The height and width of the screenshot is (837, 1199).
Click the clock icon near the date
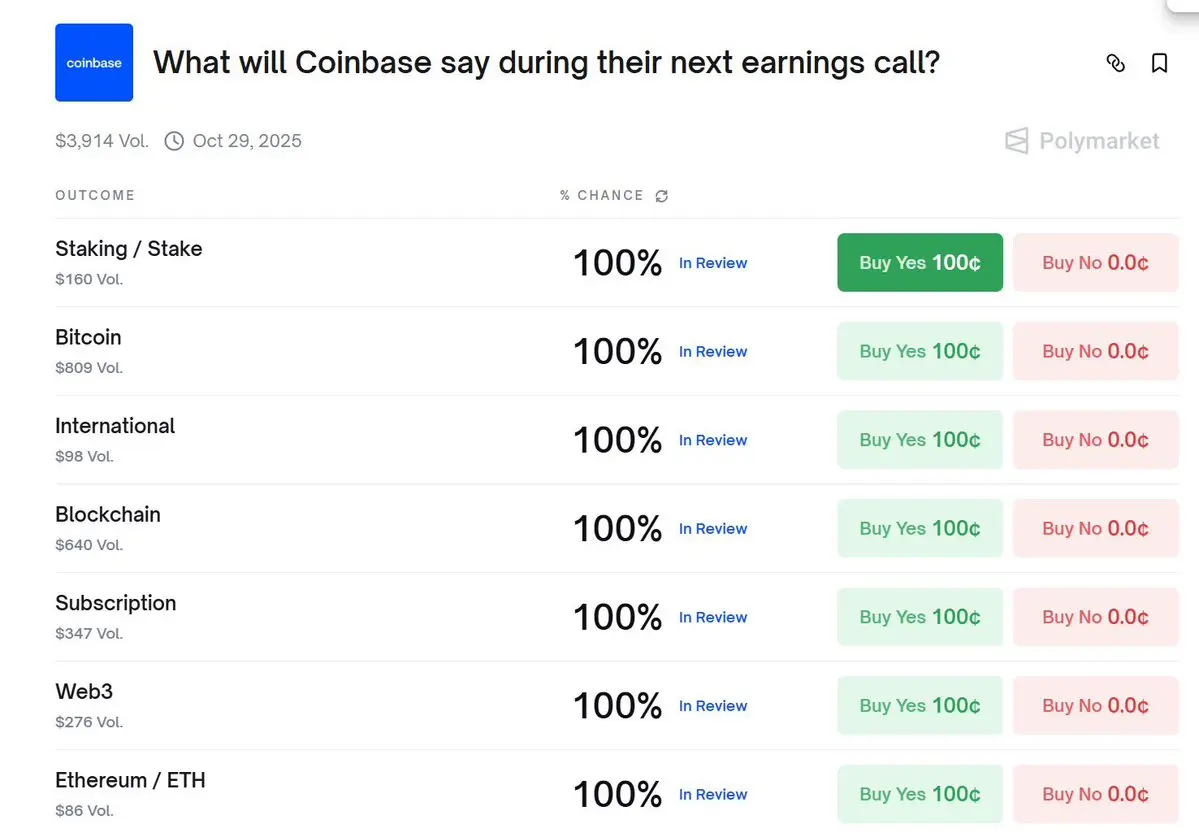tap(174, 141)
